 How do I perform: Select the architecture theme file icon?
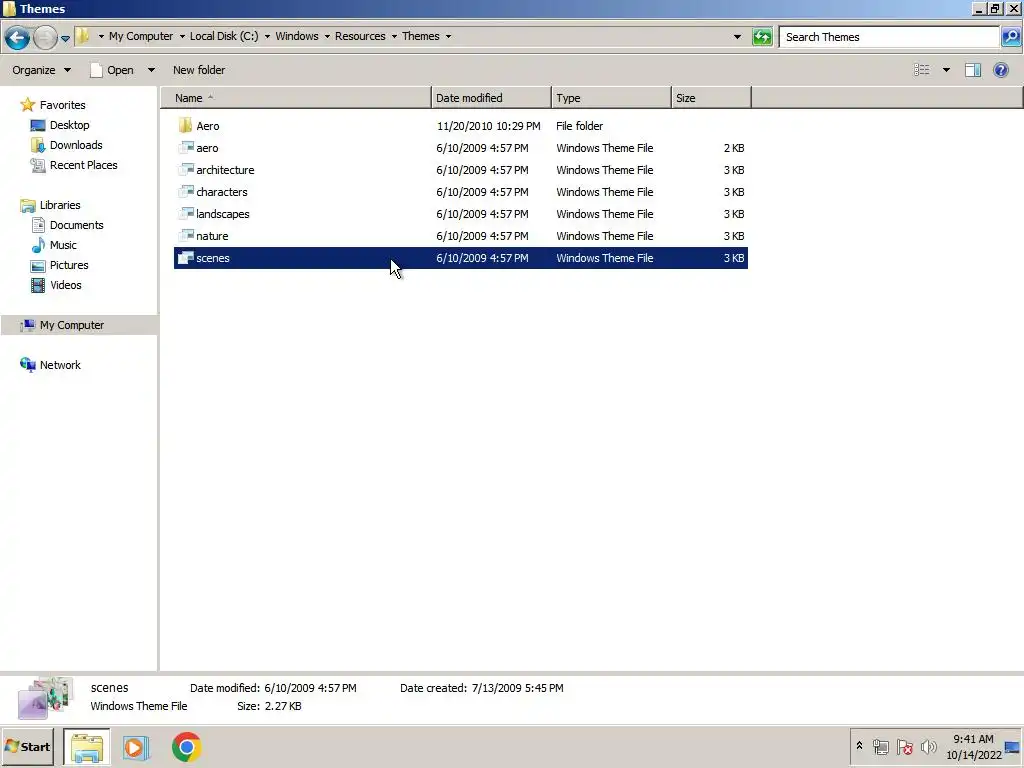click(186, 170)
